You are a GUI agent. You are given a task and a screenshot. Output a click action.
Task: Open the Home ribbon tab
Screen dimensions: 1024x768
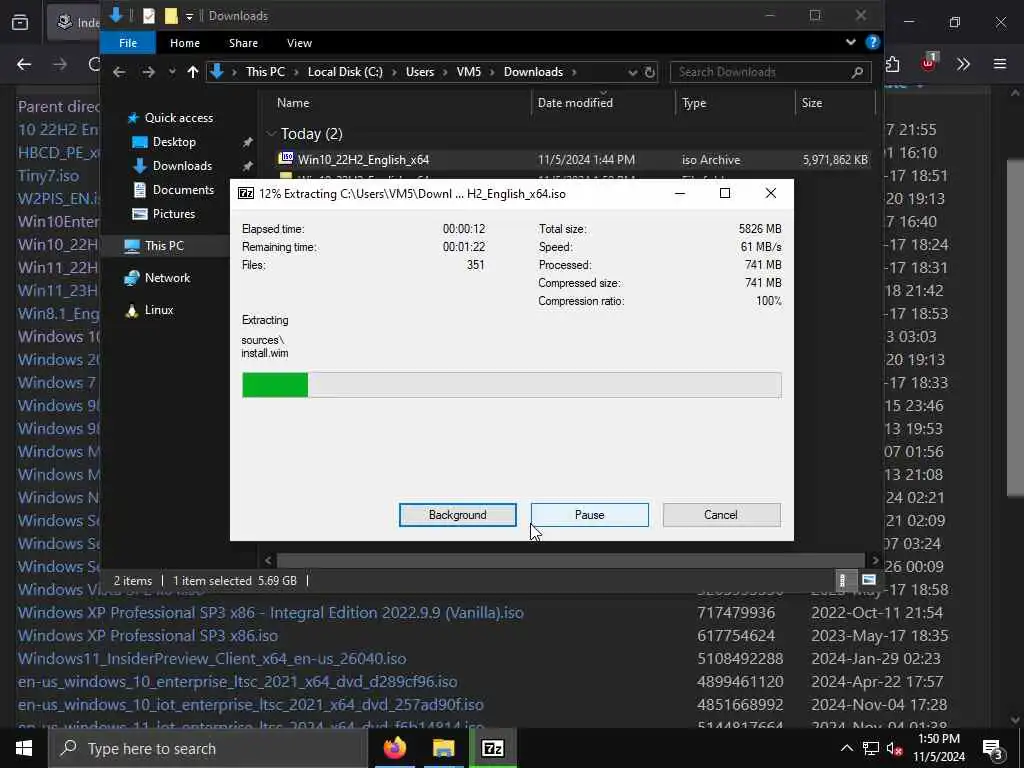[185, 43]
